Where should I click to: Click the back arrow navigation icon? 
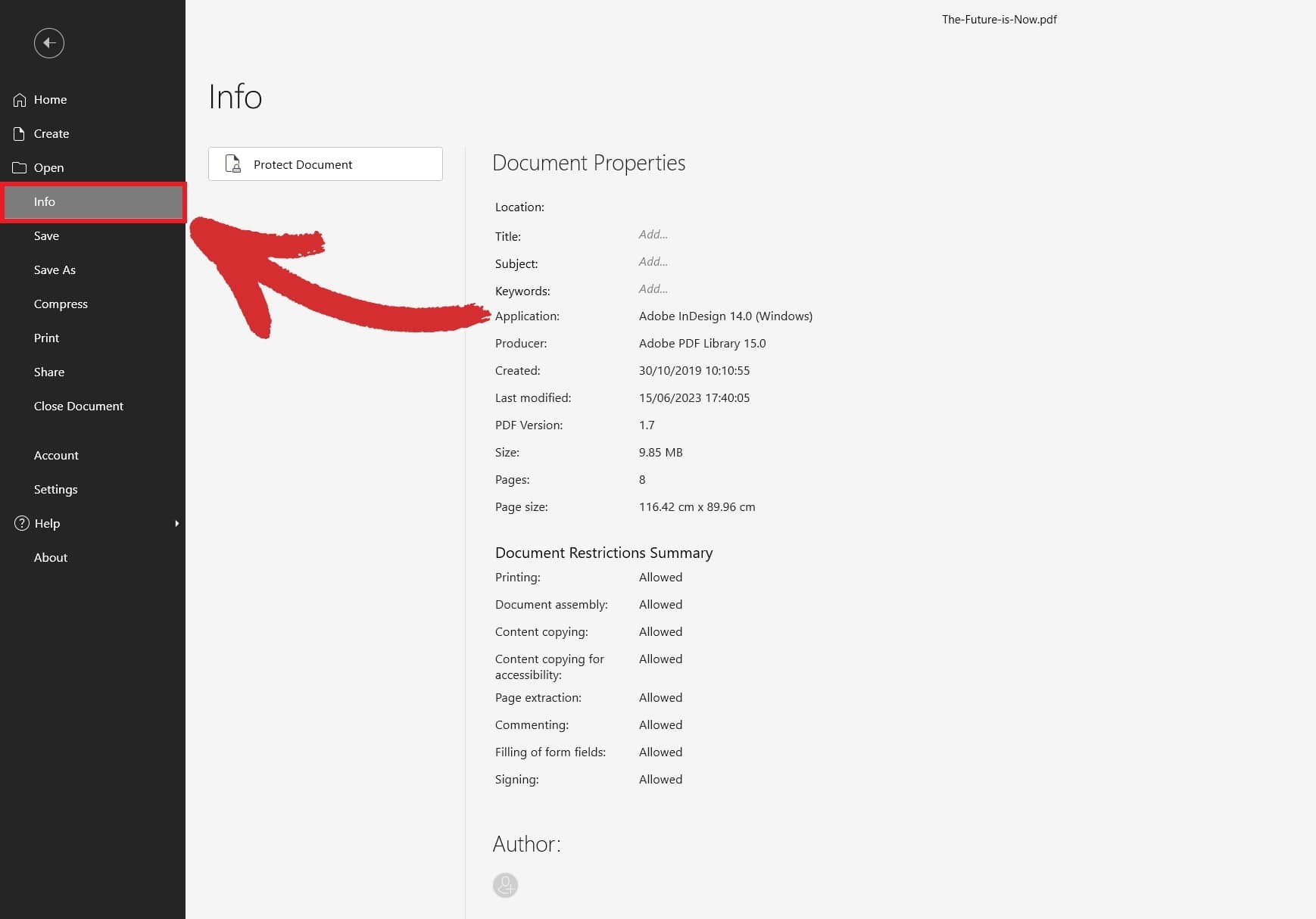(x=48, y=43)
